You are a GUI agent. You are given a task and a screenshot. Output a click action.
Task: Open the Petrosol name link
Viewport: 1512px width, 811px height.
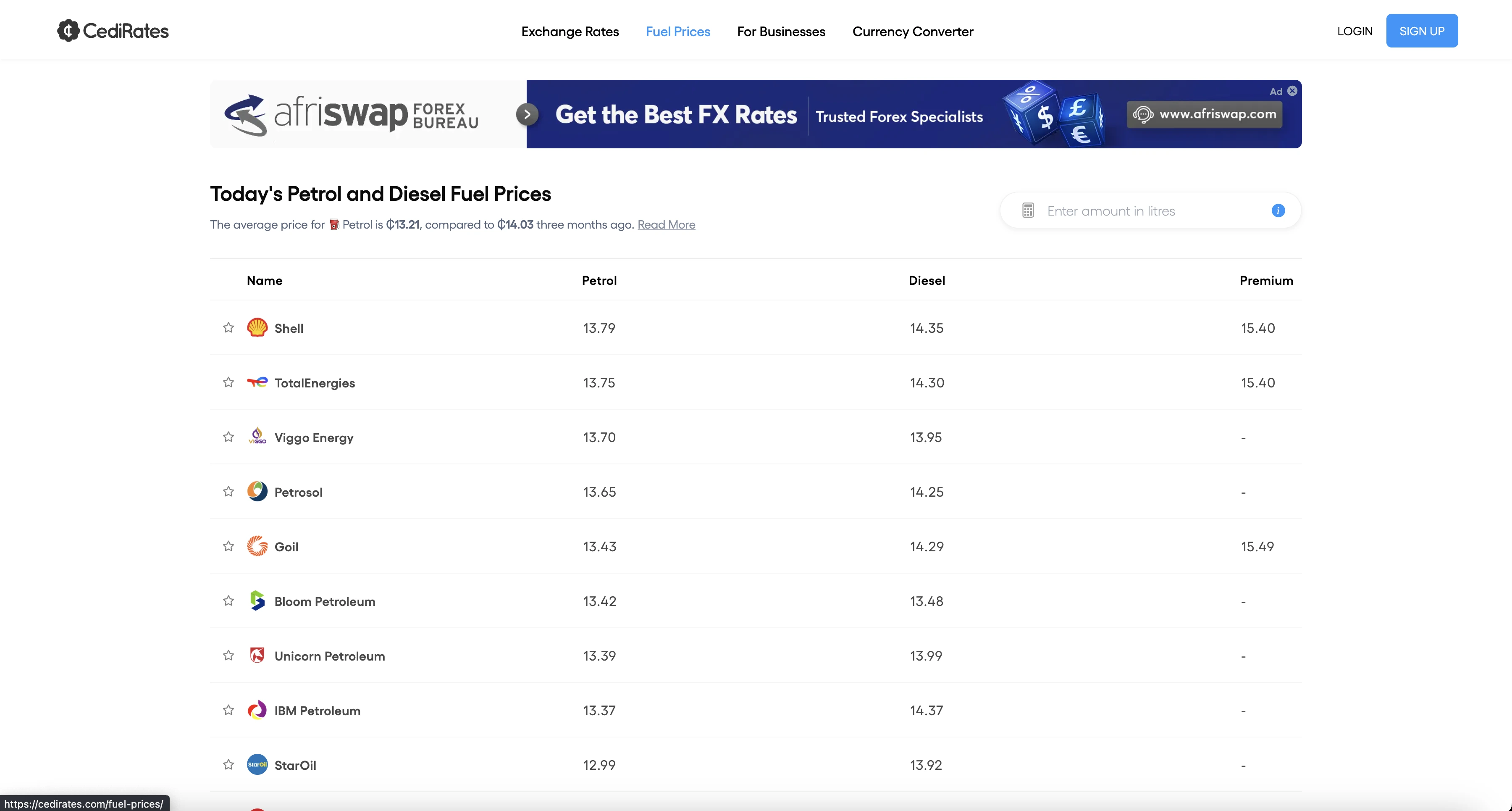[x=298, y=492]
